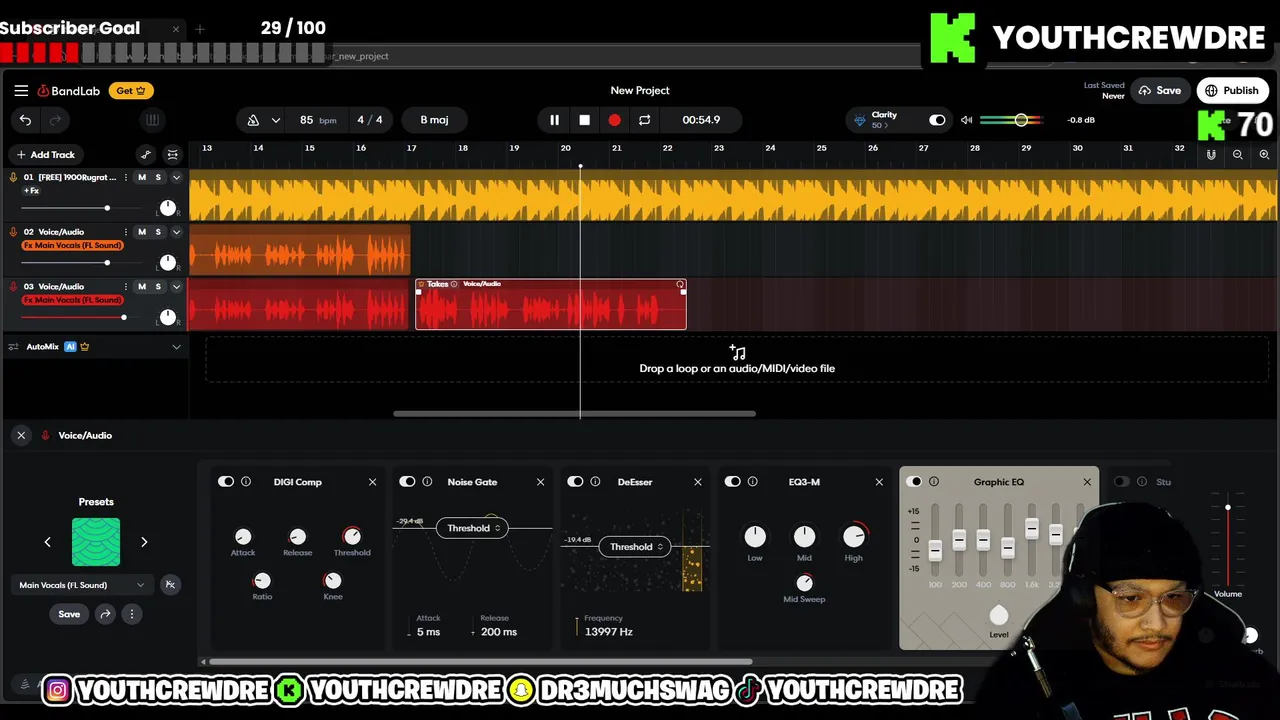Expand track 02 chevron
The width and height of the screenshot is (1280, 720).
coord(176,232)
